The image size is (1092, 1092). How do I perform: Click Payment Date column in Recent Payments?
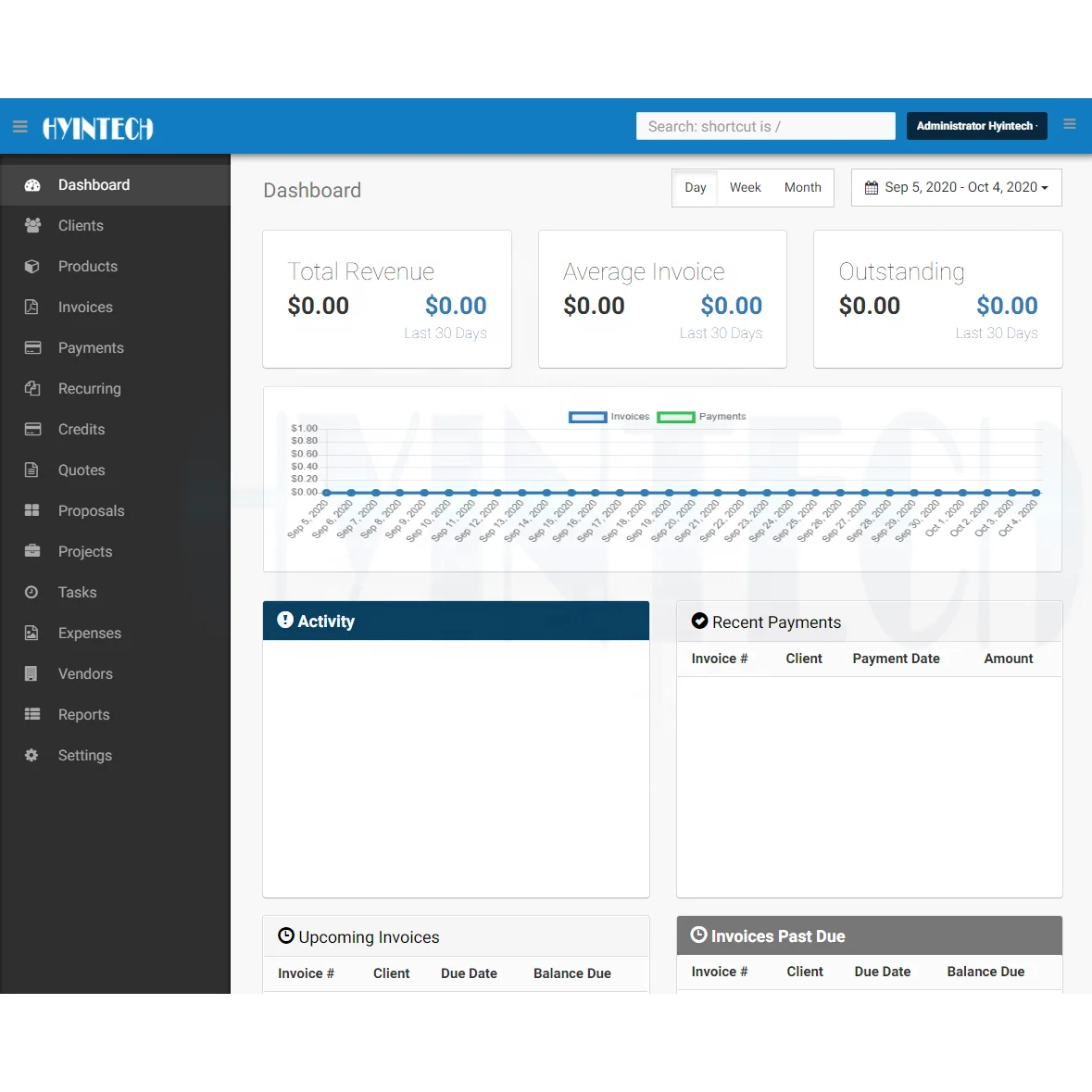pyautogui.click(x=897, y=659)
